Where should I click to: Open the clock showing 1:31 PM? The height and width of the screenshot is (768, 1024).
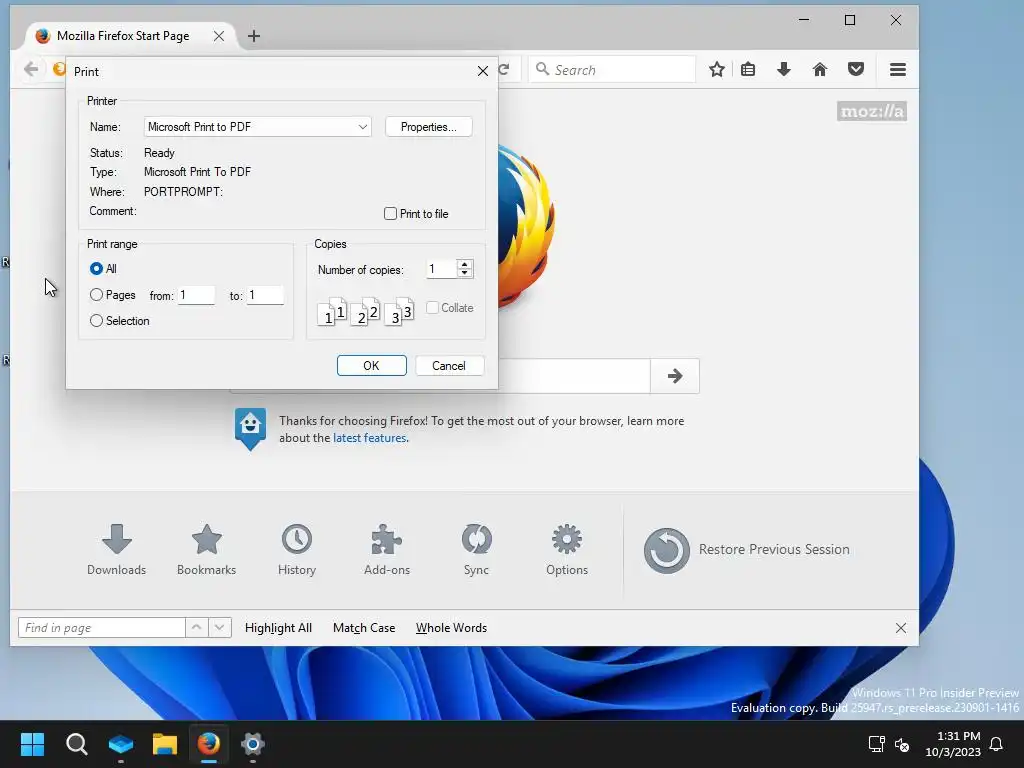(953, 744)
